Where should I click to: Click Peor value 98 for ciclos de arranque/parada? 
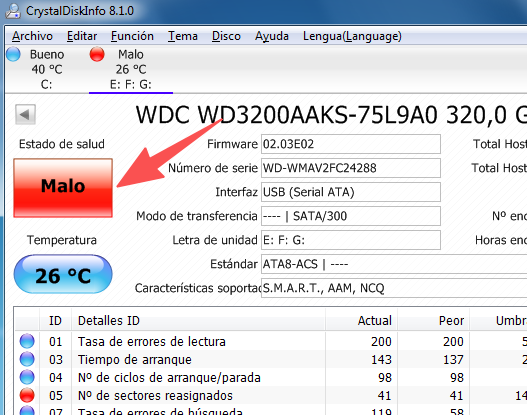point(457,377)
